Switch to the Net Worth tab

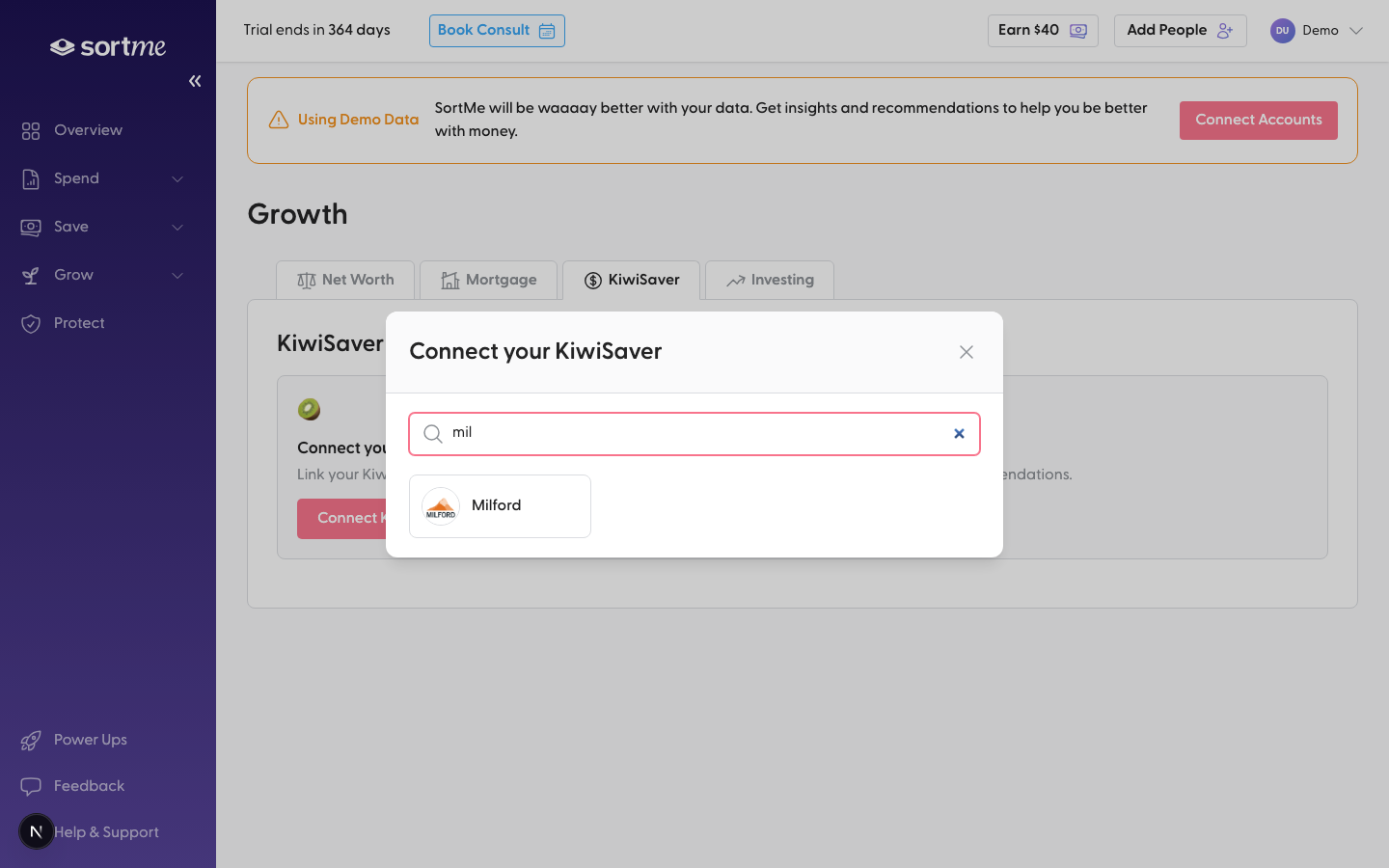click(x=345, y=280)
